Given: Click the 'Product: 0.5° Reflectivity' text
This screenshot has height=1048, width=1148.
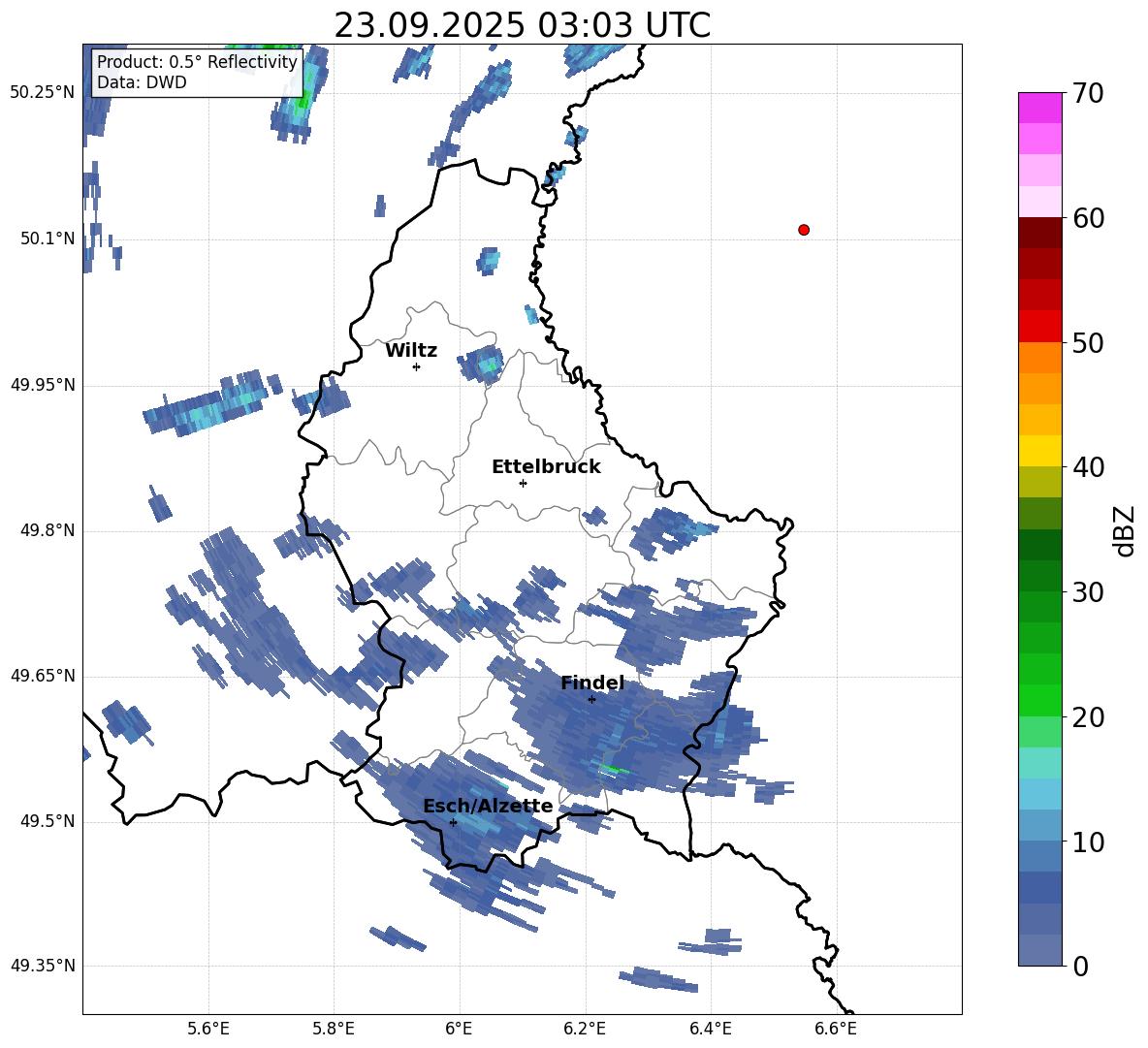Looking at the screenshot, I should (x=197, y=61).
